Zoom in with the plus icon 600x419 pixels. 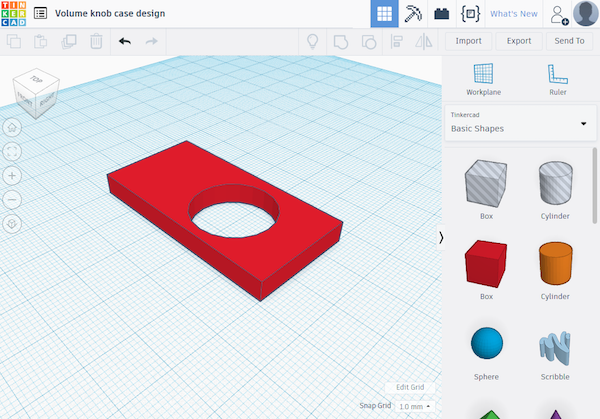(x=12, y=175)
